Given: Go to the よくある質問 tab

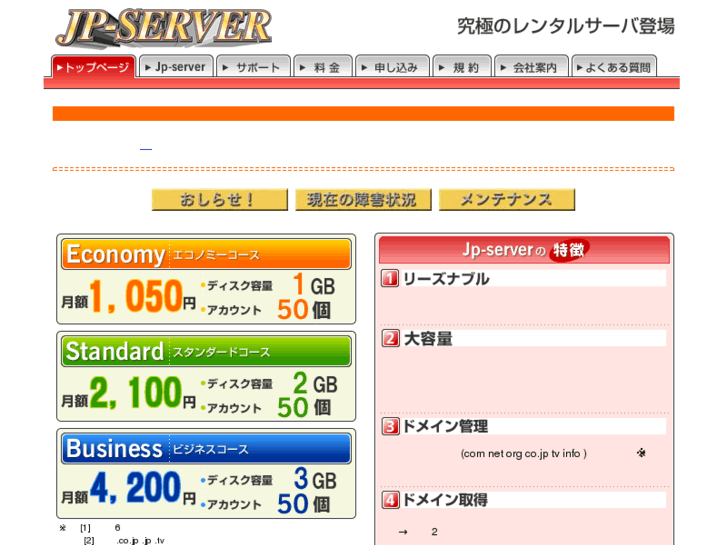Looking at the screenshot, I should tap(614, 67).
